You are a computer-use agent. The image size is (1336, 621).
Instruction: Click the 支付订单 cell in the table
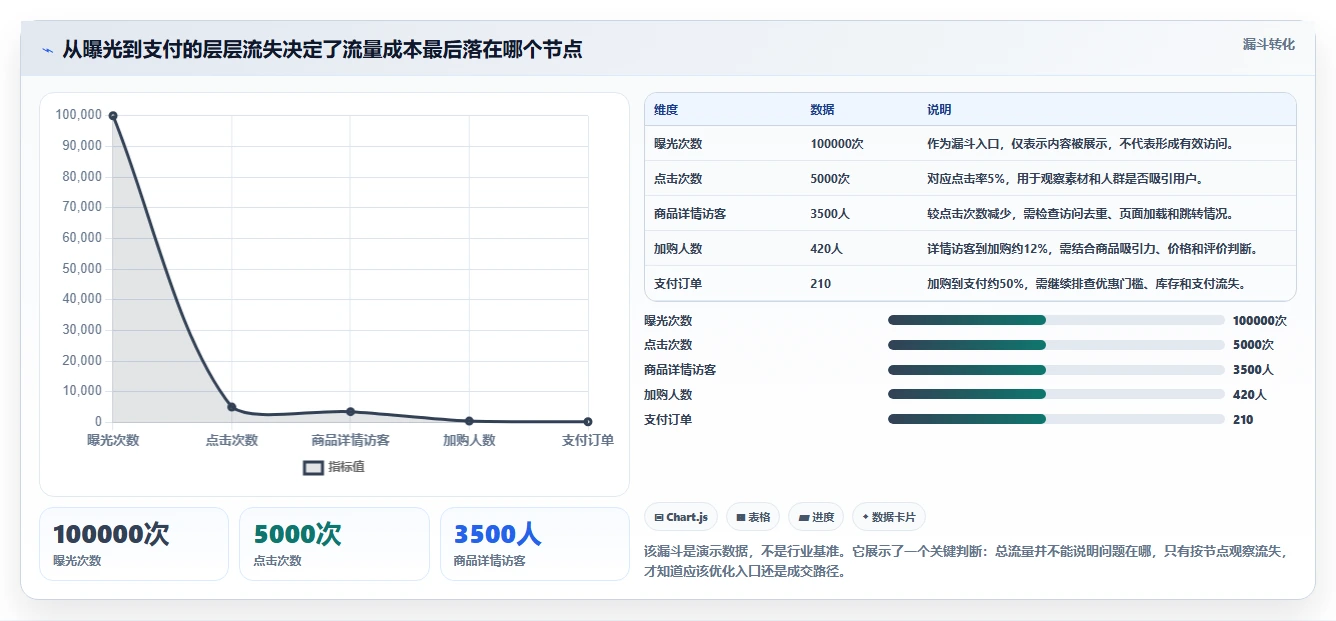pos(678,284)
